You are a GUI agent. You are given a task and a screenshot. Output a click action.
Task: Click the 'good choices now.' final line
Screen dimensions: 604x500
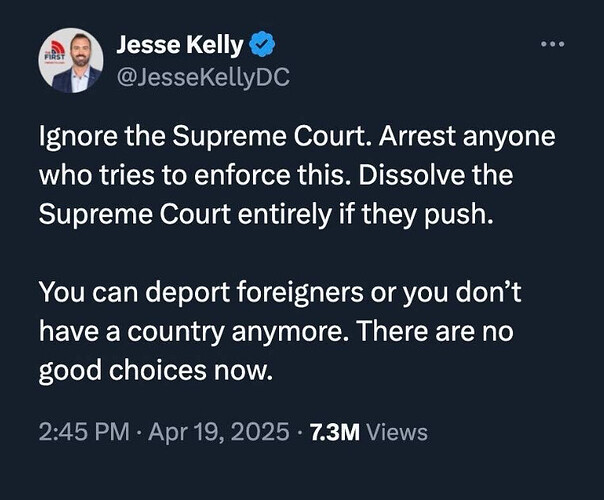coord(156,371)
